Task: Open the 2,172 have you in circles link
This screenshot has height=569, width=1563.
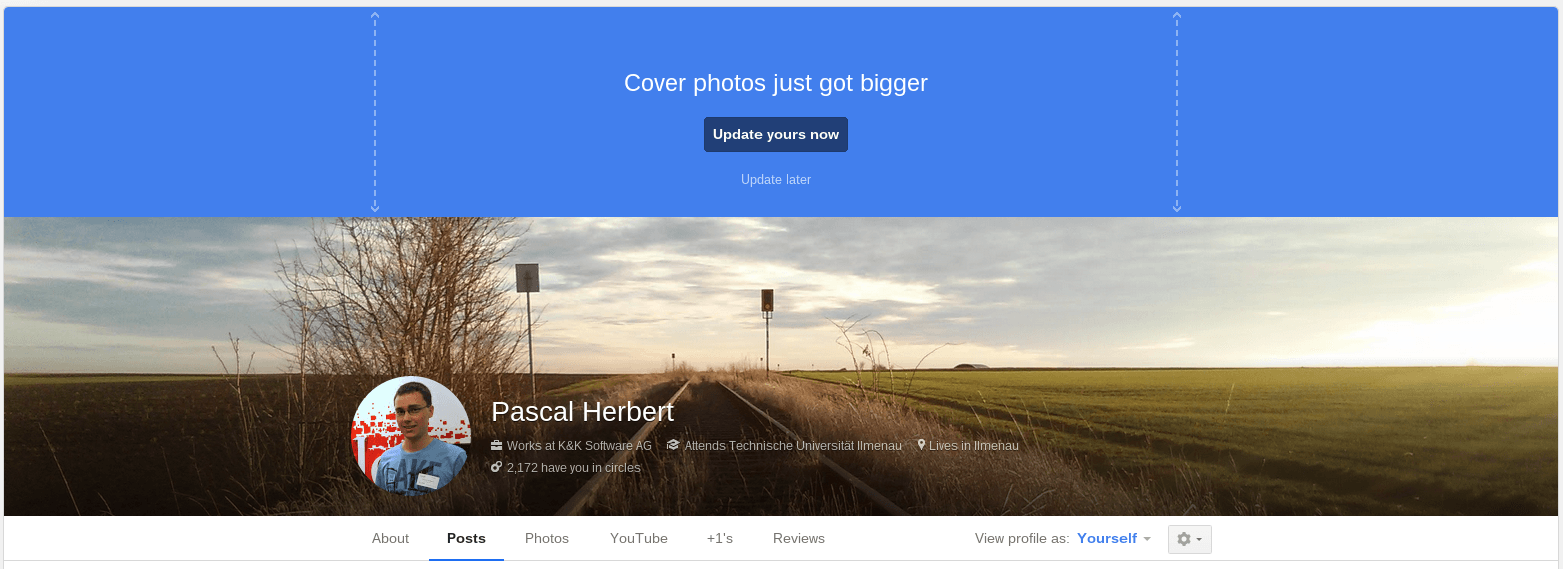Action: click(x=573, y=468)
